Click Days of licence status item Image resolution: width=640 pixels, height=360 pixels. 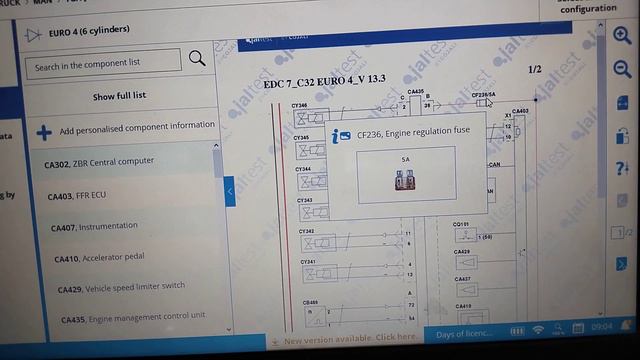pyautogui.click(x=464, y=334)
